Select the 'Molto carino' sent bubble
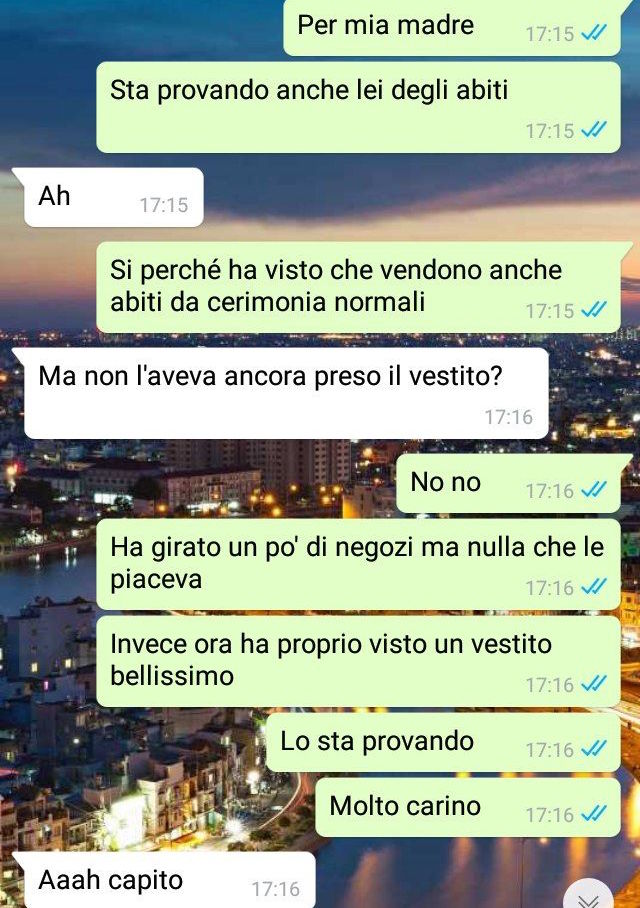This screenshot has width=640, height=908. pyautogui.click(x=468, y=807)
